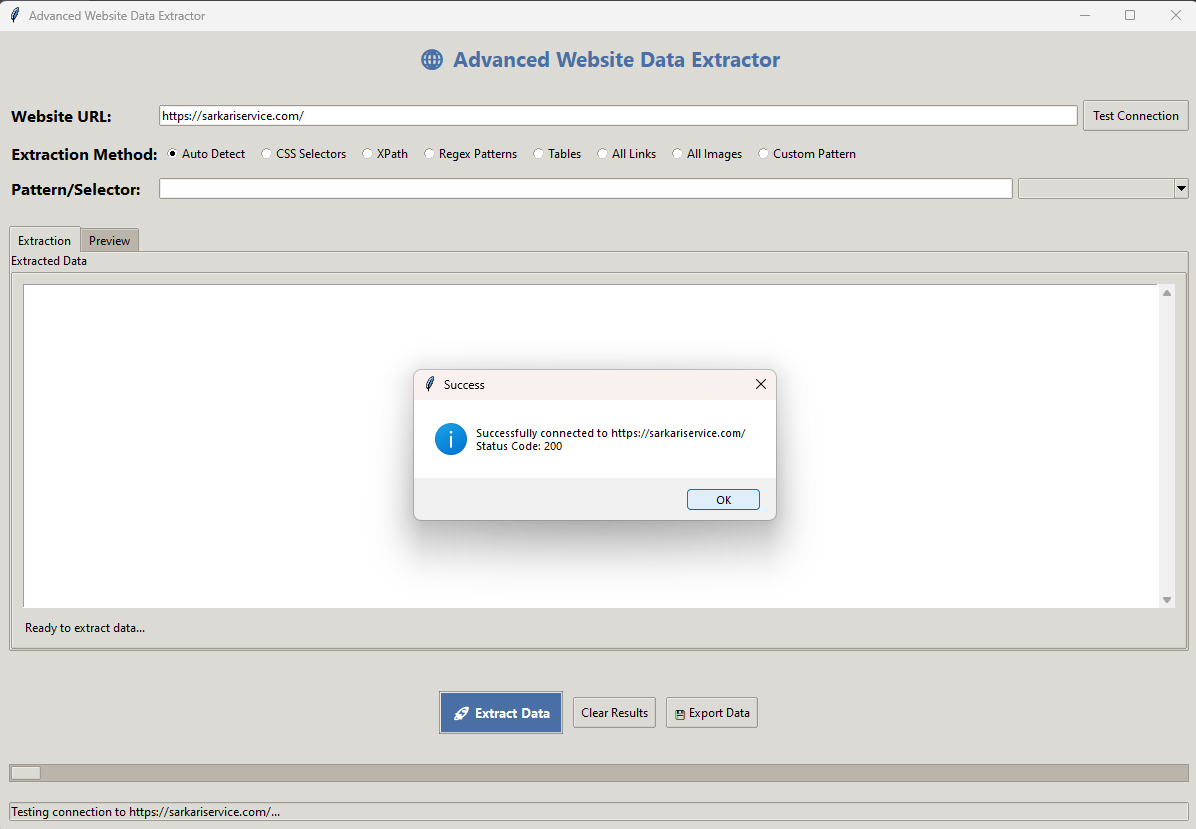
Task: Click the feather app icon in main title bar
Action: pyautogui.click(x=14, y=15)
